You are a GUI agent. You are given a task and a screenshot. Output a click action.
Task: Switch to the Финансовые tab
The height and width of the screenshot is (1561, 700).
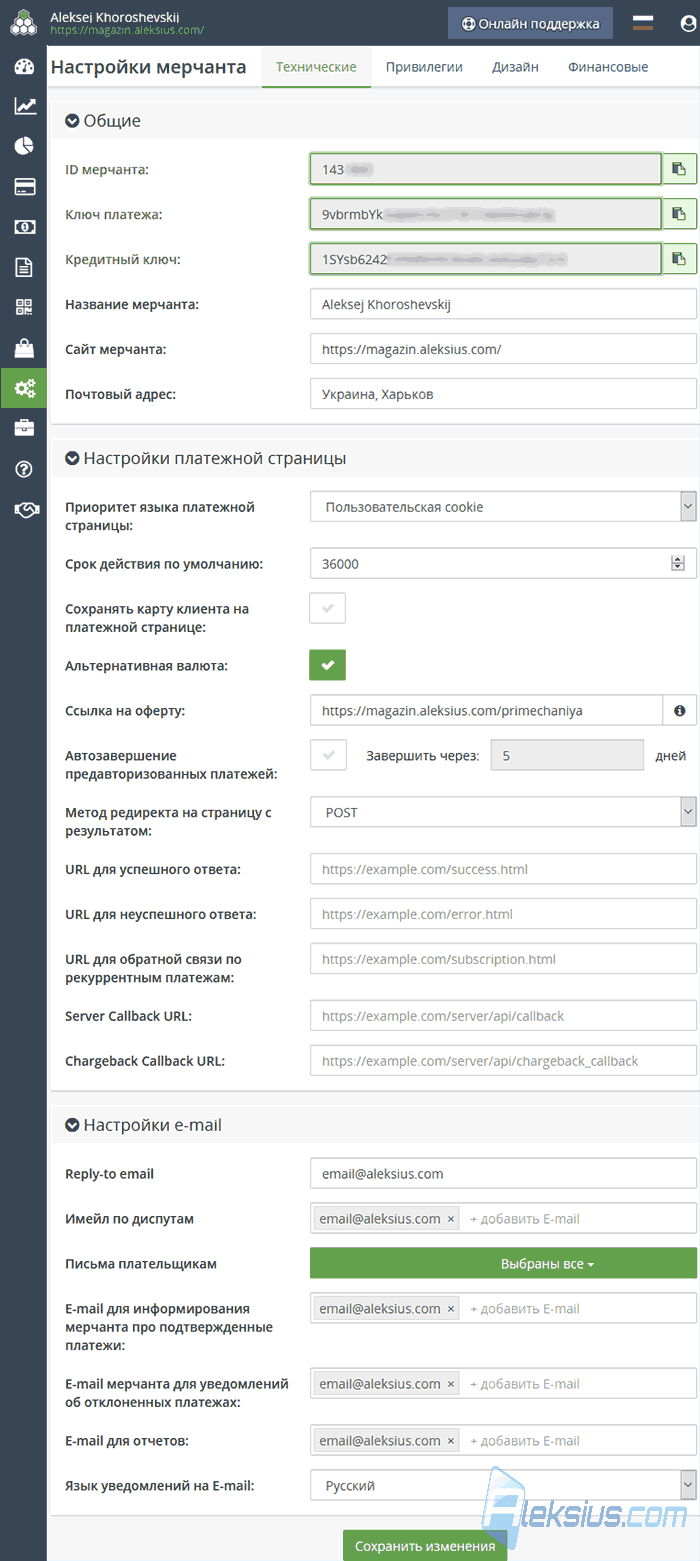[x=608, y=67]
